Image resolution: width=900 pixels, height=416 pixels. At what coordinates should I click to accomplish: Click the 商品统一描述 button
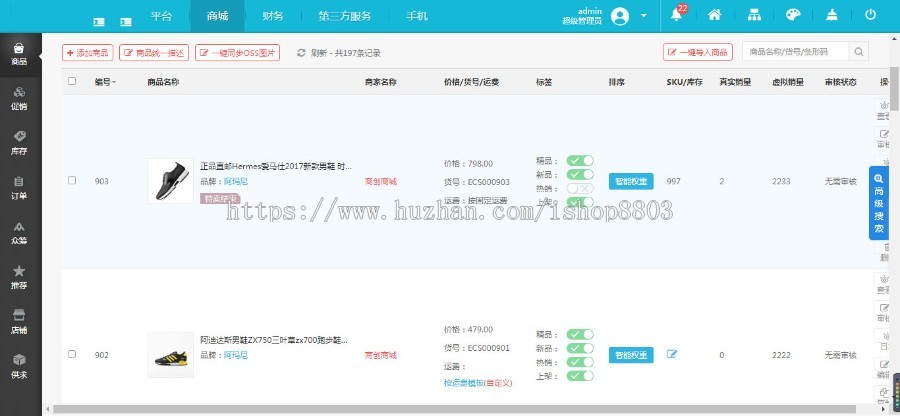154,53
